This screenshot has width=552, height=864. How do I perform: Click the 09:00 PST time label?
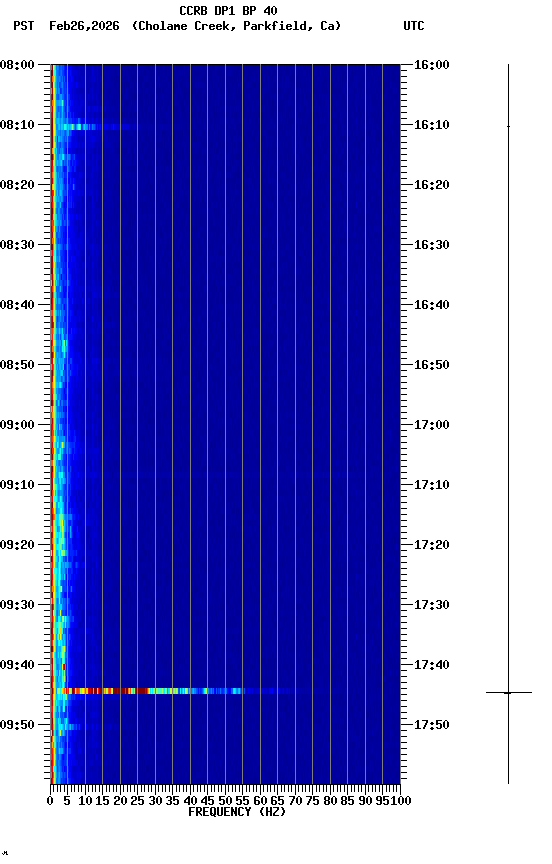pos(17,425)
